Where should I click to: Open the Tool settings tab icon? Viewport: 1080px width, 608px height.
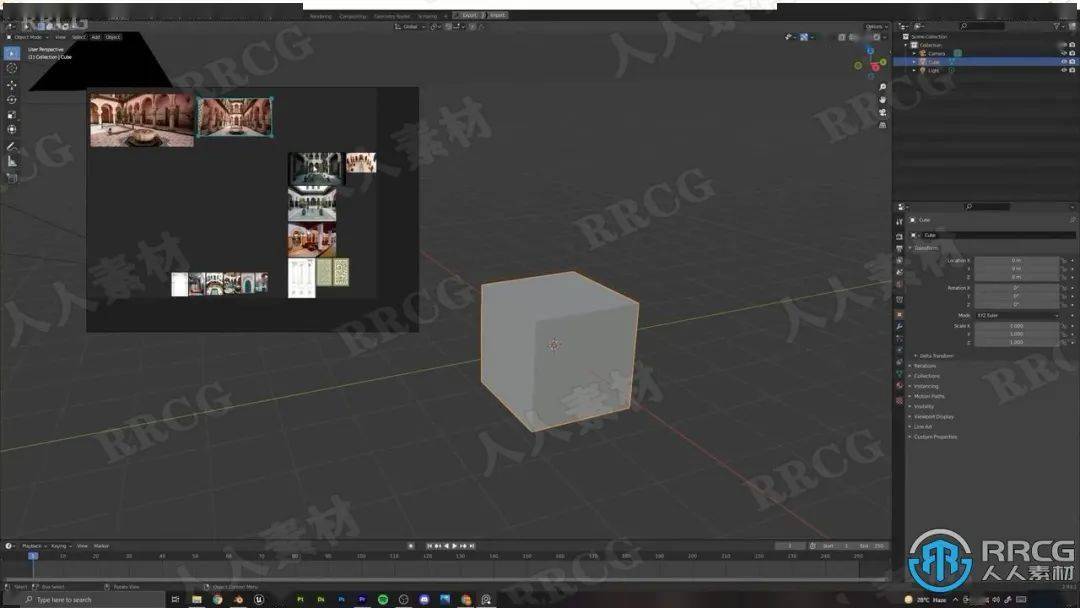click(x=900, y=222)
